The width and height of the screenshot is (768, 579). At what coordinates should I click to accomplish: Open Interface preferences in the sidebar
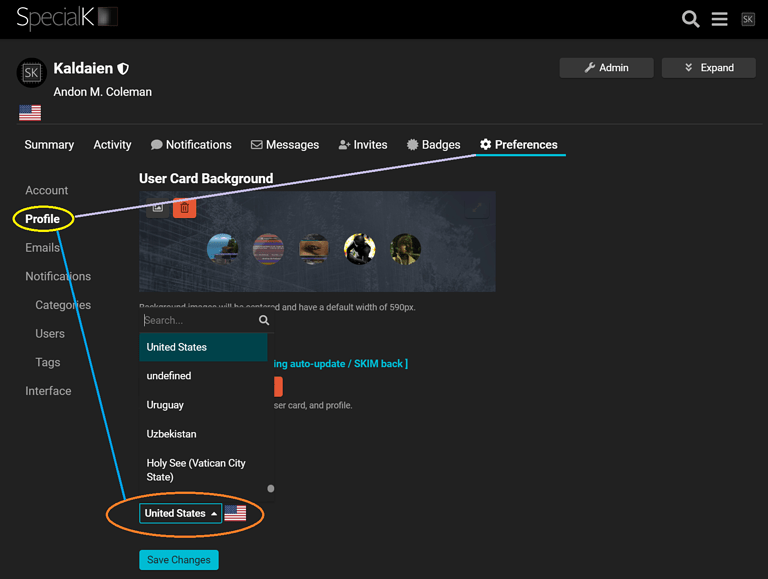pyautogui.click(x=48, y=391)
